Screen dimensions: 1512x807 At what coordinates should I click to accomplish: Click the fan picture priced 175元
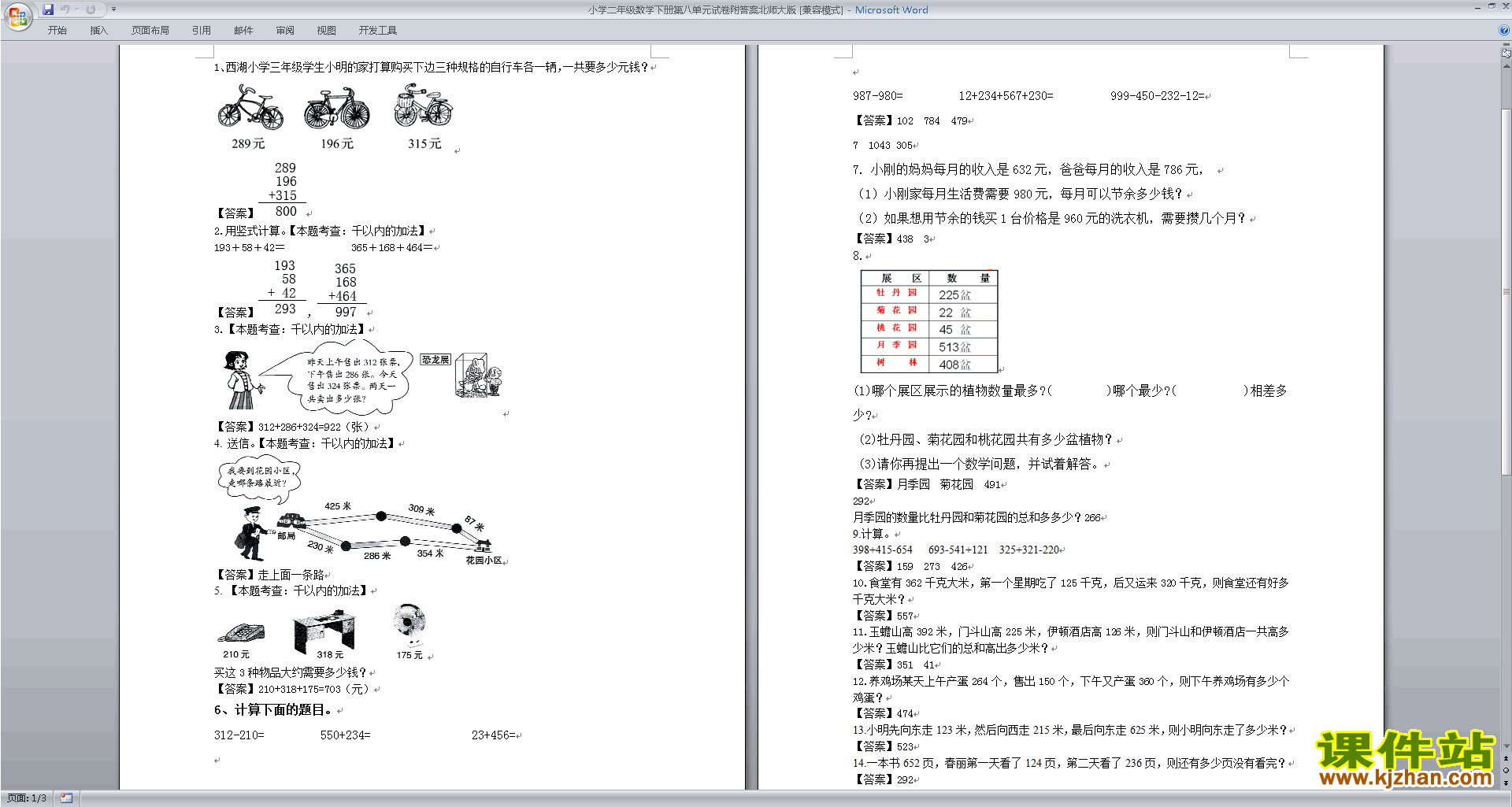(409, 626)
